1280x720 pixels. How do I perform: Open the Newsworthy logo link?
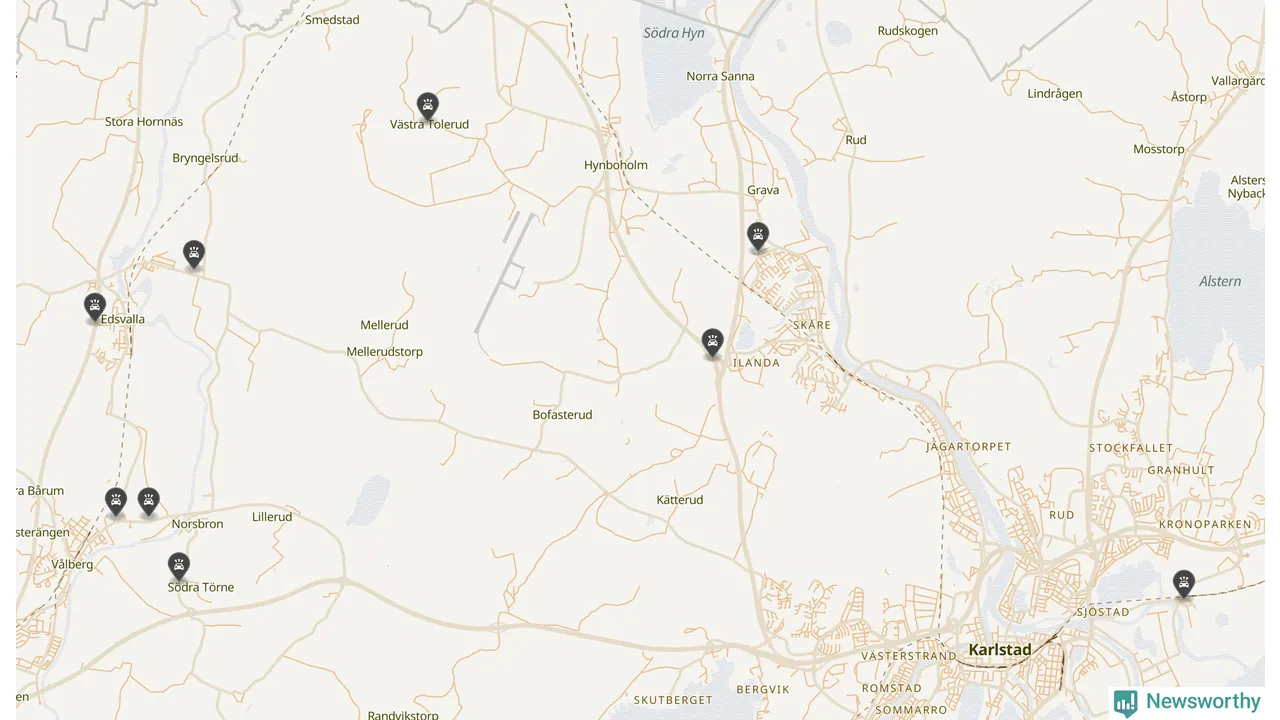(x=1187, y=702)
